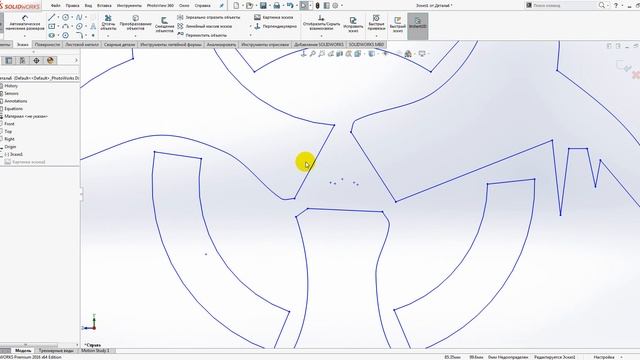The width and height of the screenshot is (640, 360).
Task: Open the Окно menu
Action: tap(184, 6)
